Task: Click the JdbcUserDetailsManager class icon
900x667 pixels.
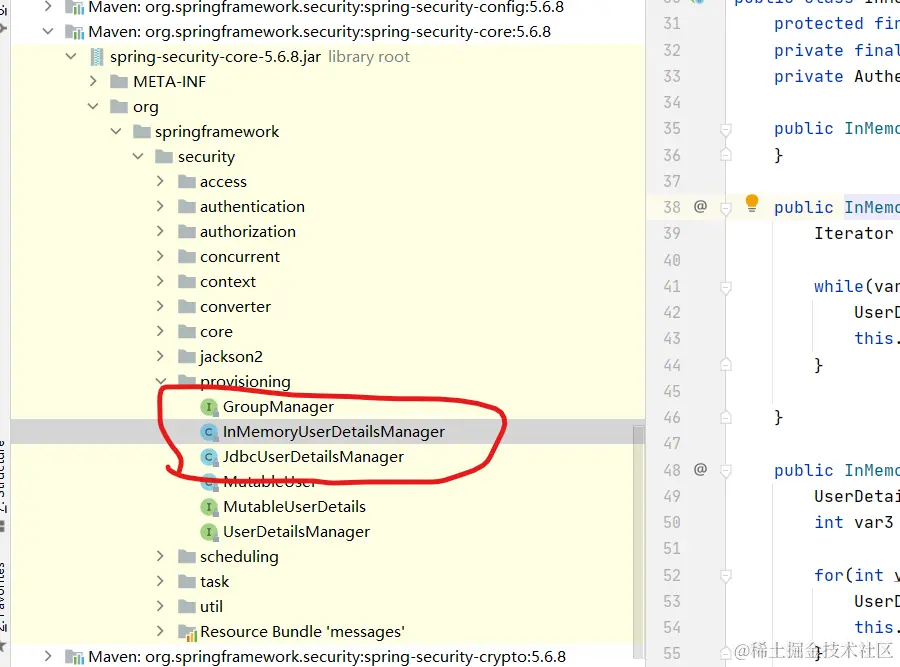Action: [x=209, y=457]
